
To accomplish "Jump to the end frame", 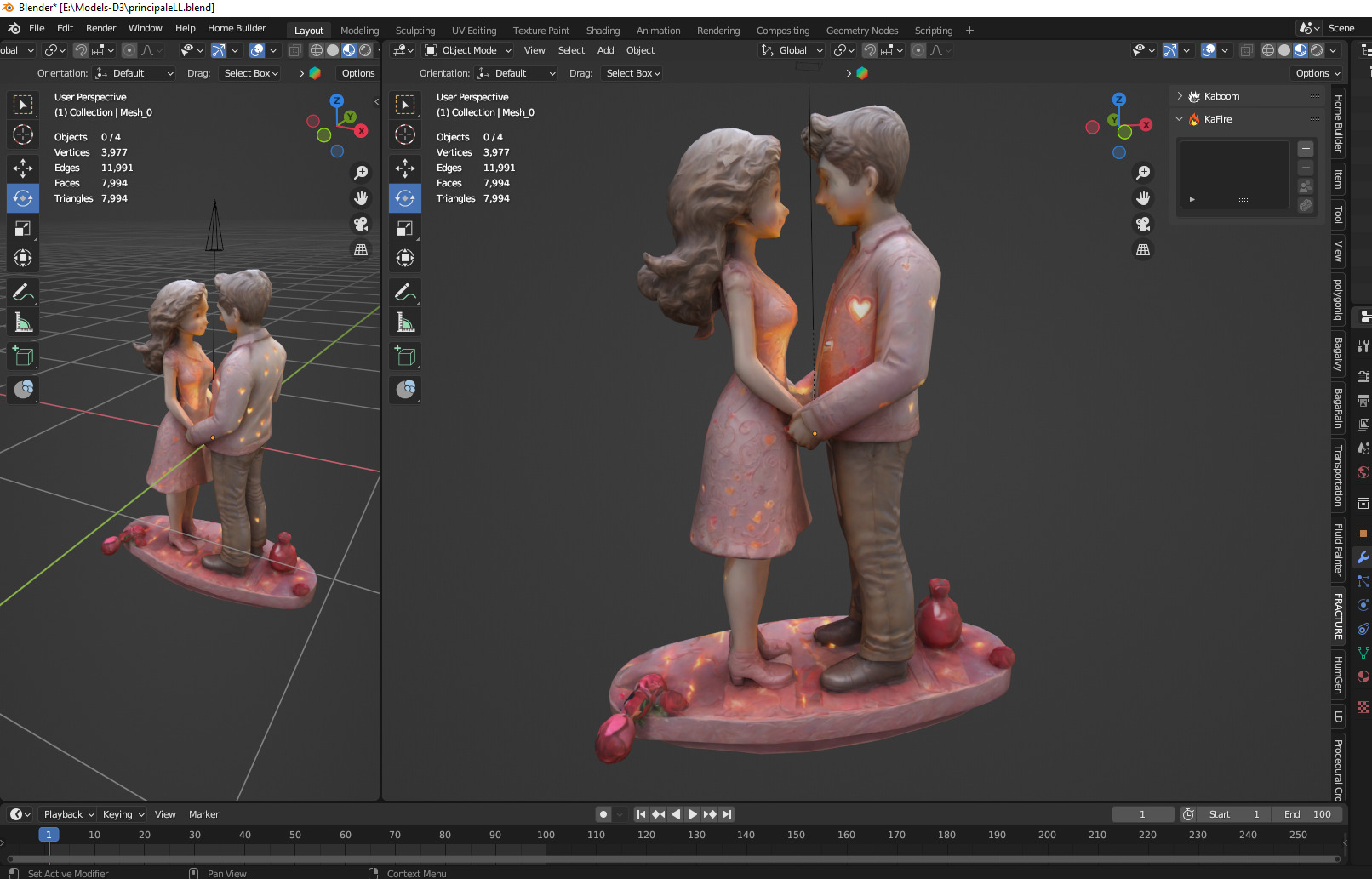I will pyautogui.click(x=728, y=814).
